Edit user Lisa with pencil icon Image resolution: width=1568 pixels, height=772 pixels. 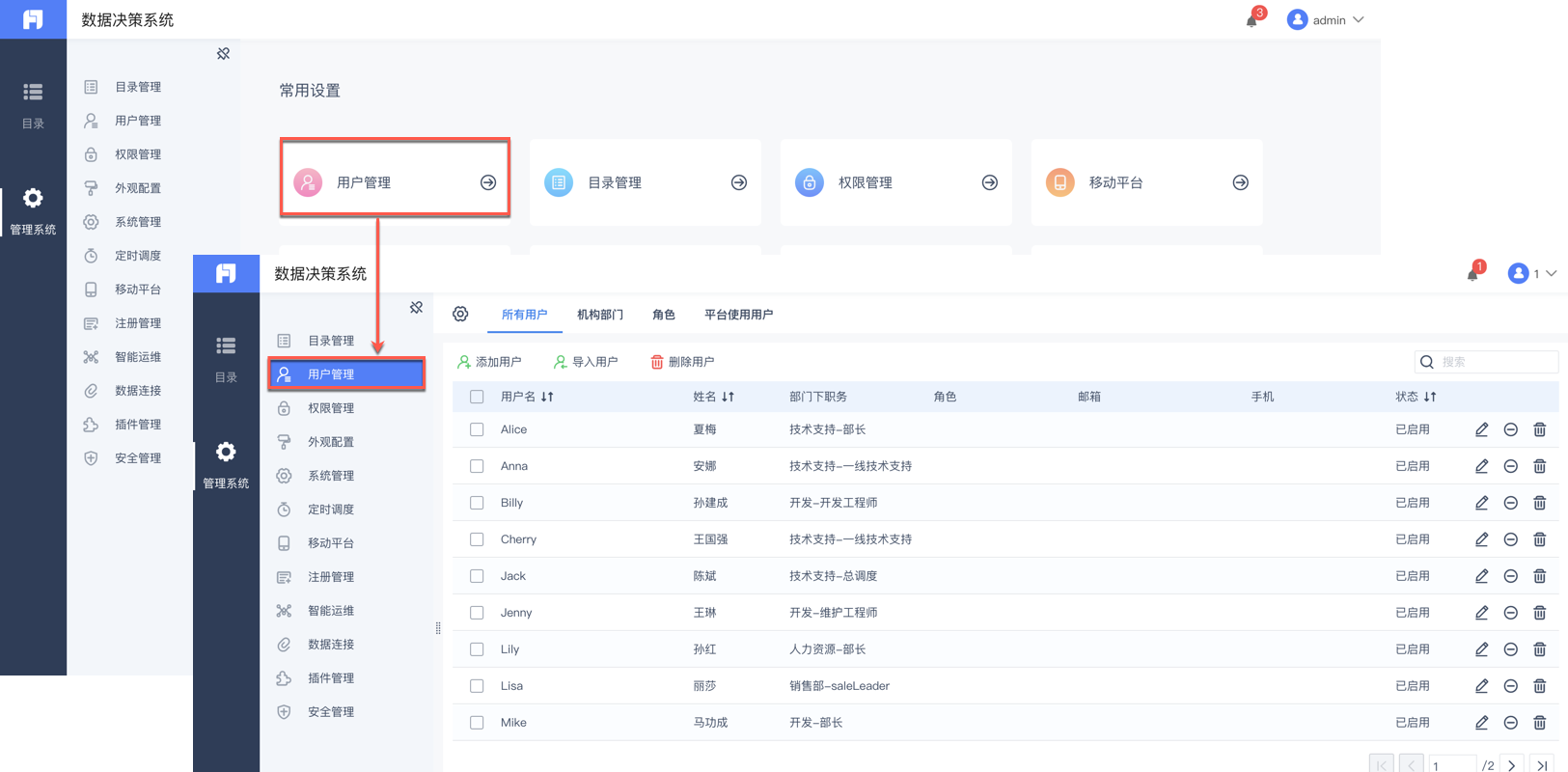point(1481,686)
